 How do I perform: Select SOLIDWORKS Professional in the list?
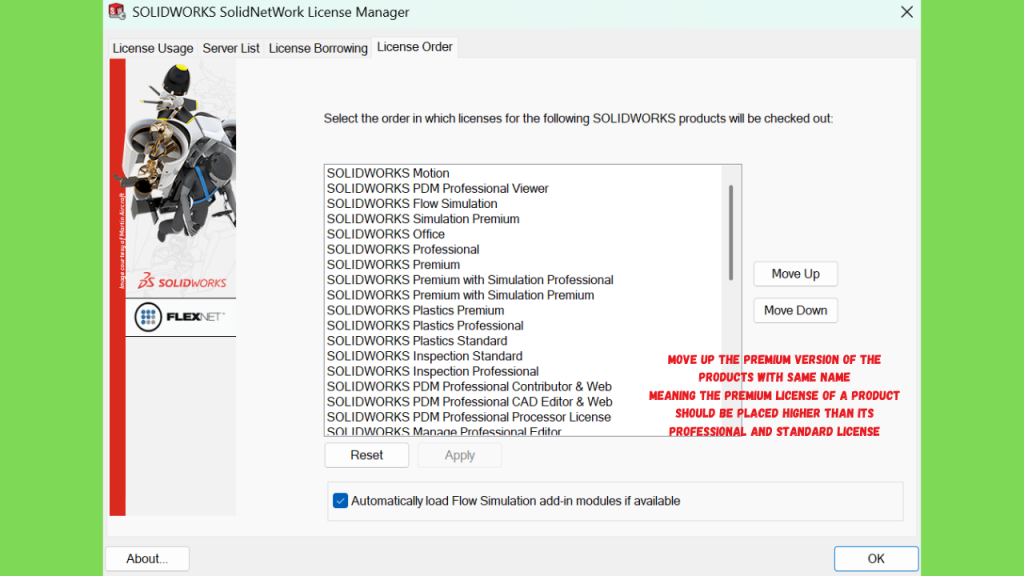[523, 249]
